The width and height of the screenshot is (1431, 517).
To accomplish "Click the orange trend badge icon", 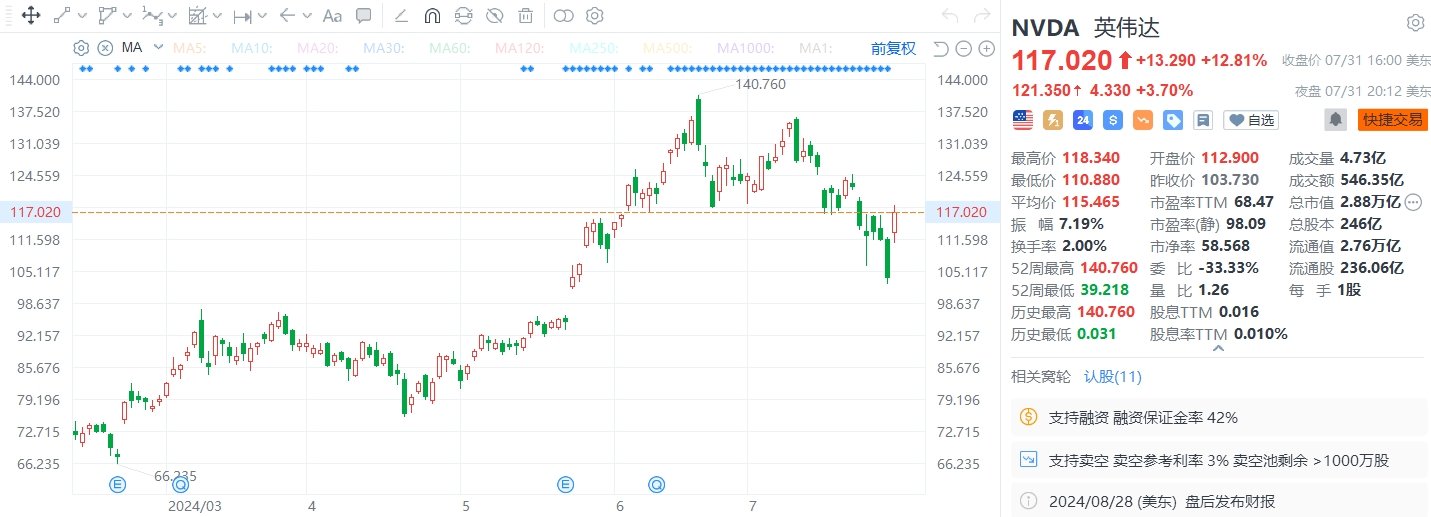I will pos(1143,120).
